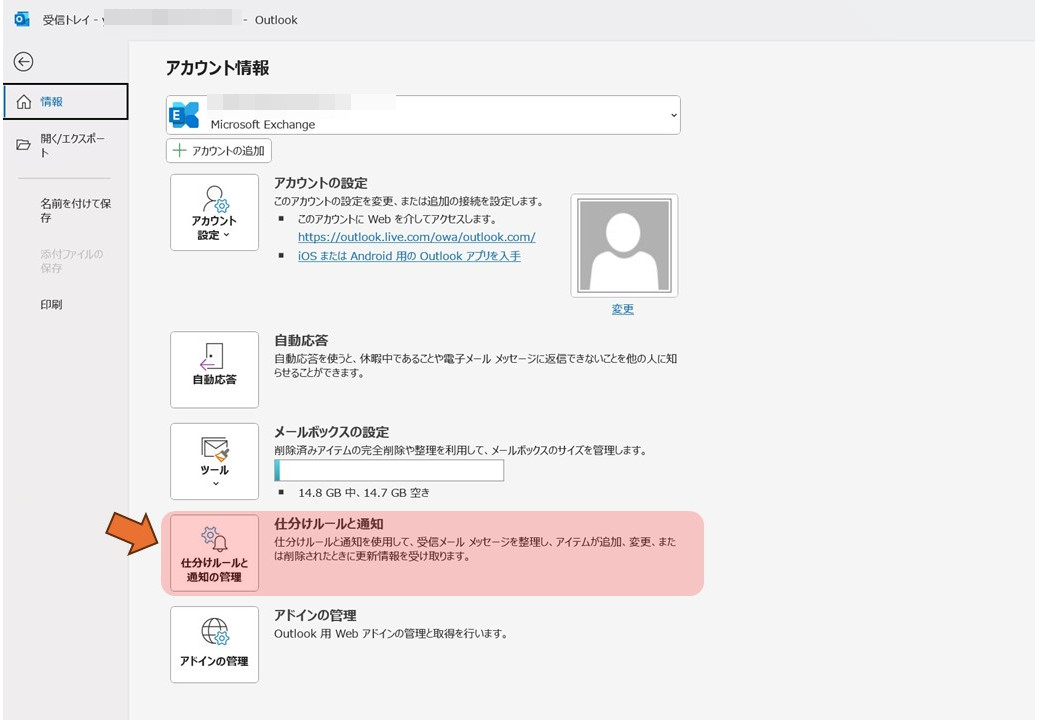Click the Outlook logo in the title bar
1039x720 pixels.
coord(21,19)
